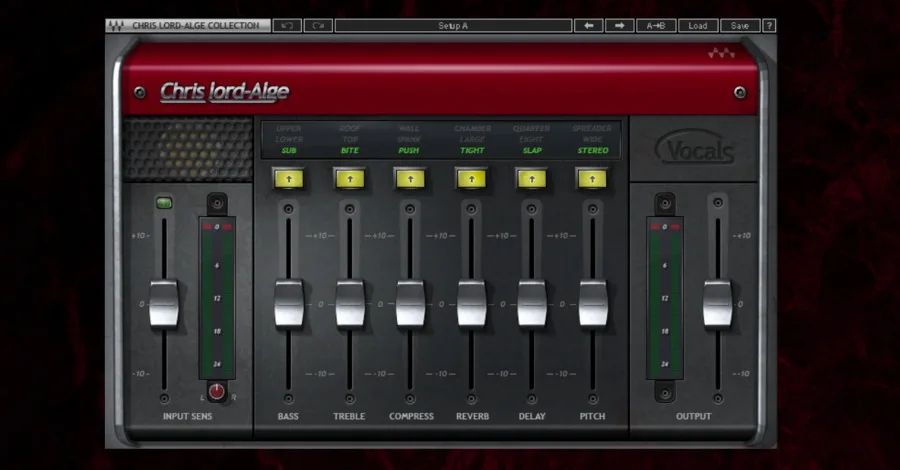Click the Vocals badge logo
This screenshot has height=470, width=900.
[695, 148]
